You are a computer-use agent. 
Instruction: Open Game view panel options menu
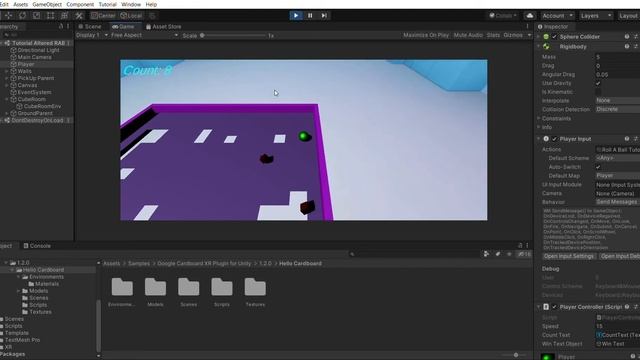click(527, 26)
